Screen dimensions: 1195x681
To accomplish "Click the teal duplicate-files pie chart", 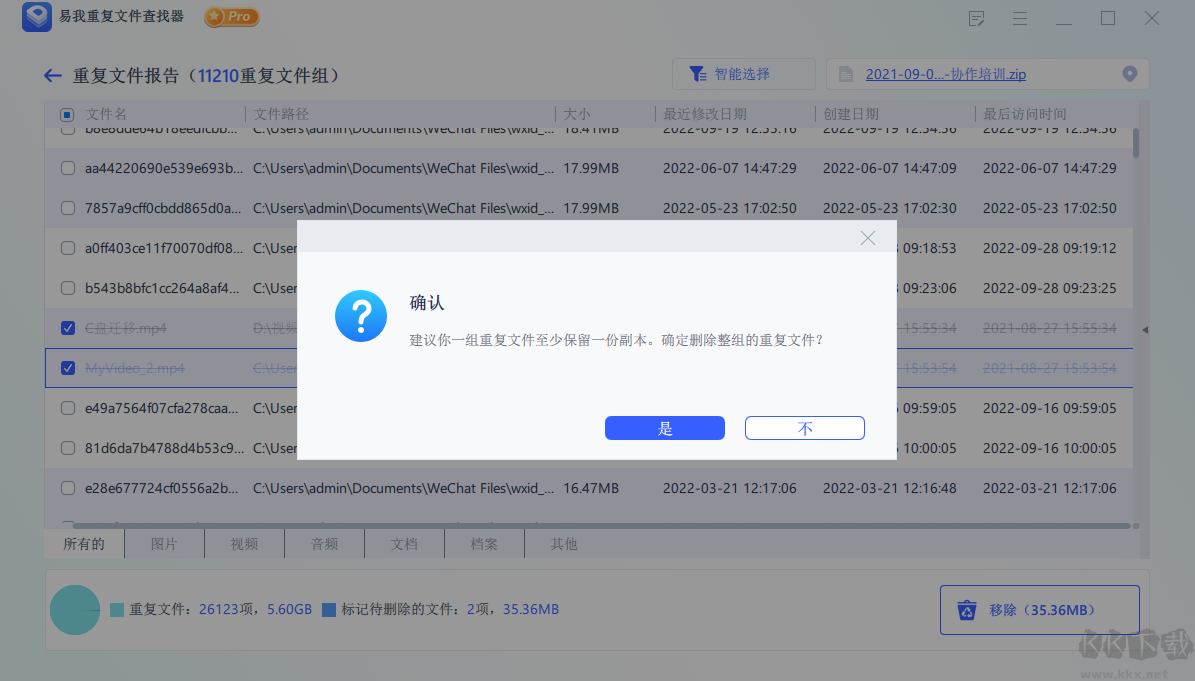I will 75,609.
